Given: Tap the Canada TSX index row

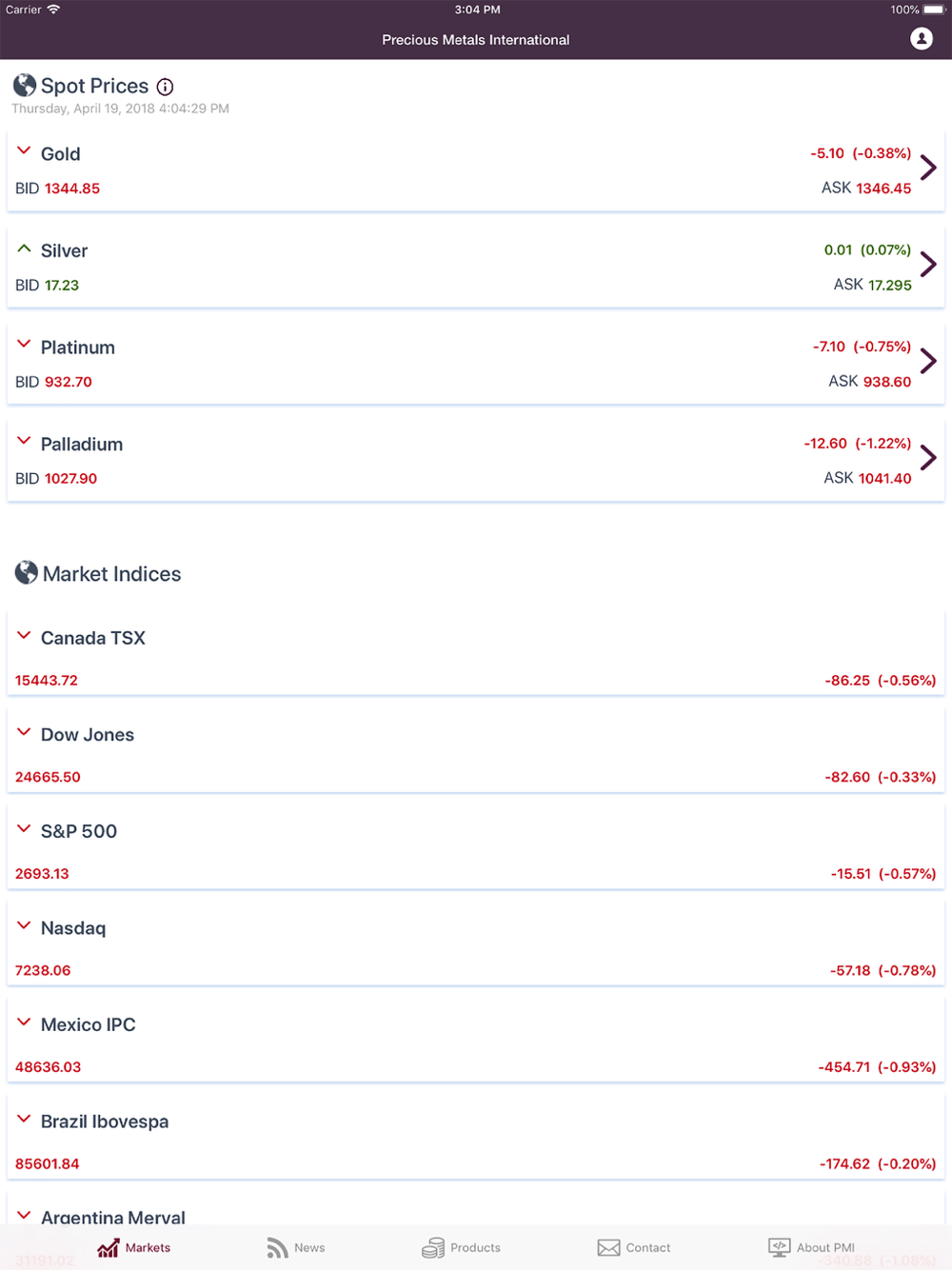Looking at the screenshot, I should (476, 658).
